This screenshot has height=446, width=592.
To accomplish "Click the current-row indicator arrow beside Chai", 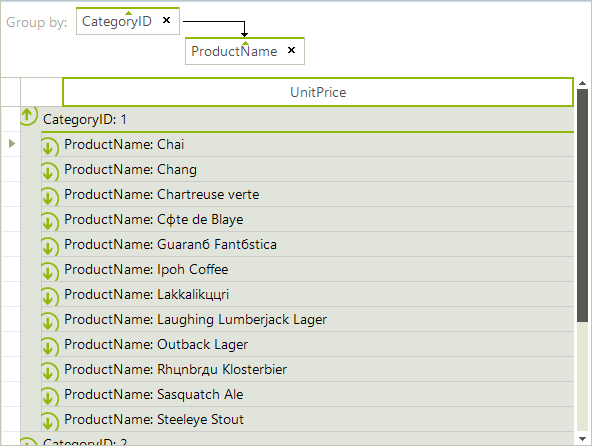I will click(12, 144).
